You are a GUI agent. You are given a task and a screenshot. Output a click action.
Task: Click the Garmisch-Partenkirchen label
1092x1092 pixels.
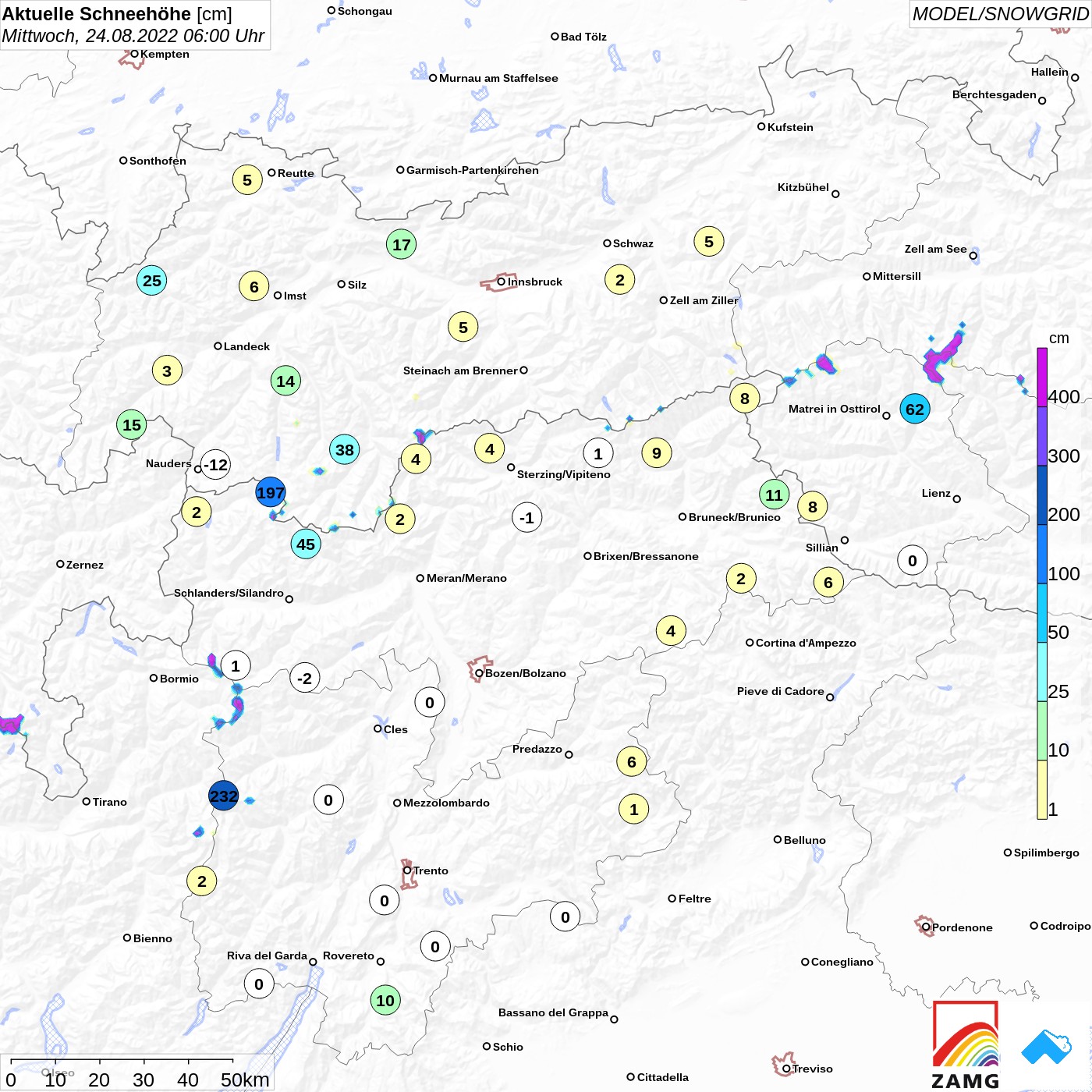pos(473,170)
